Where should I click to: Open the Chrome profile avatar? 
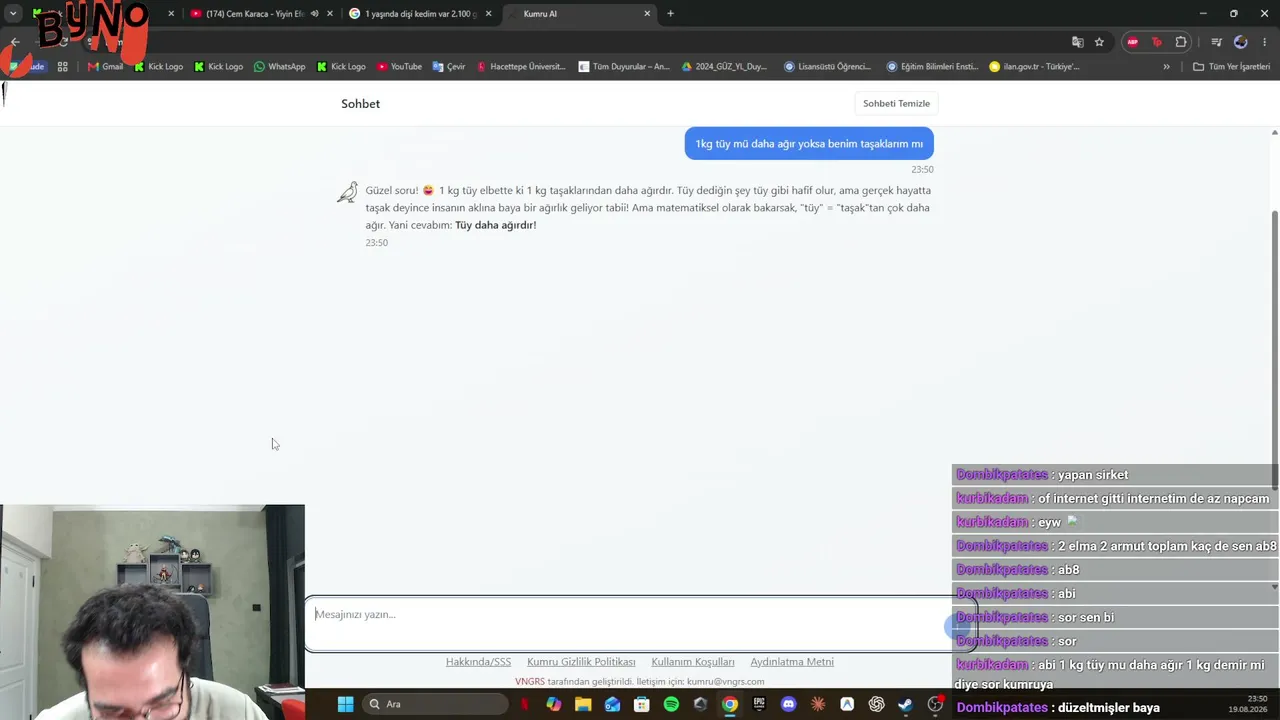1240,42
